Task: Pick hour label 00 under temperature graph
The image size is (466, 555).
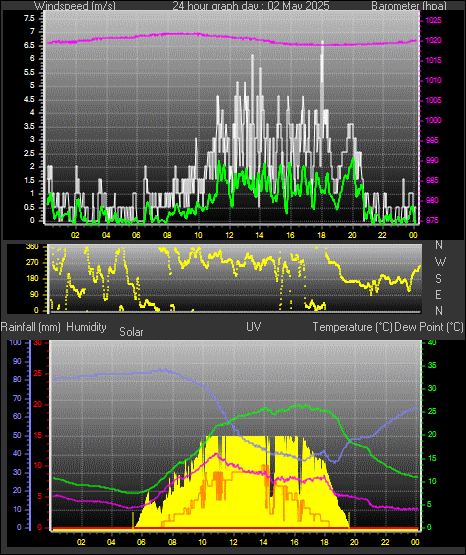Action: pyautogui.click(x=415, y=542)
